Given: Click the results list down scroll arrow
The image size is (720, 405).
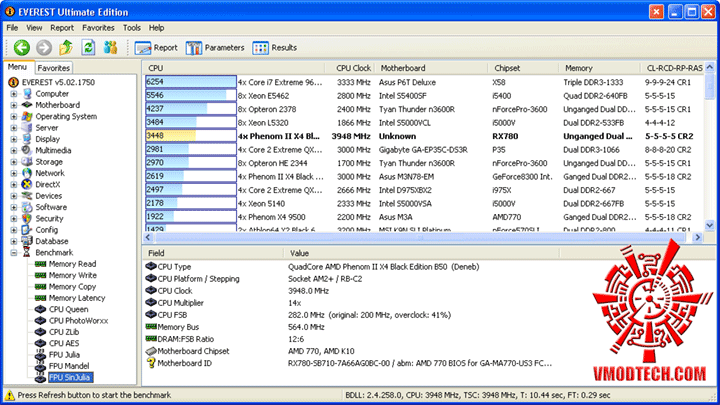Looking at the screenshot, I should [710, 225].
